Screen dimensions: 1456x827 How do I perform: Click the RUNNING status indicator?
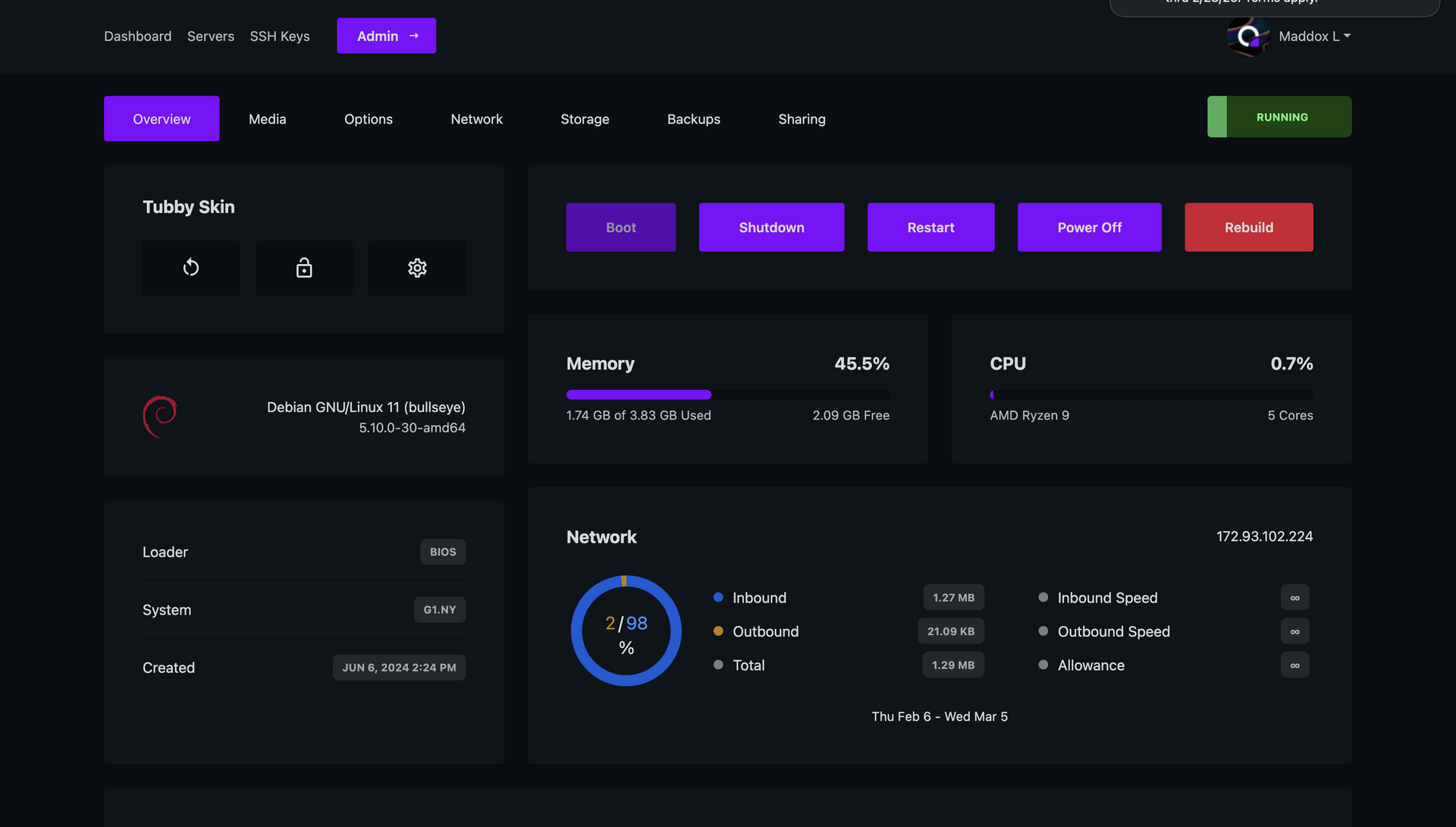point(1279,117)
